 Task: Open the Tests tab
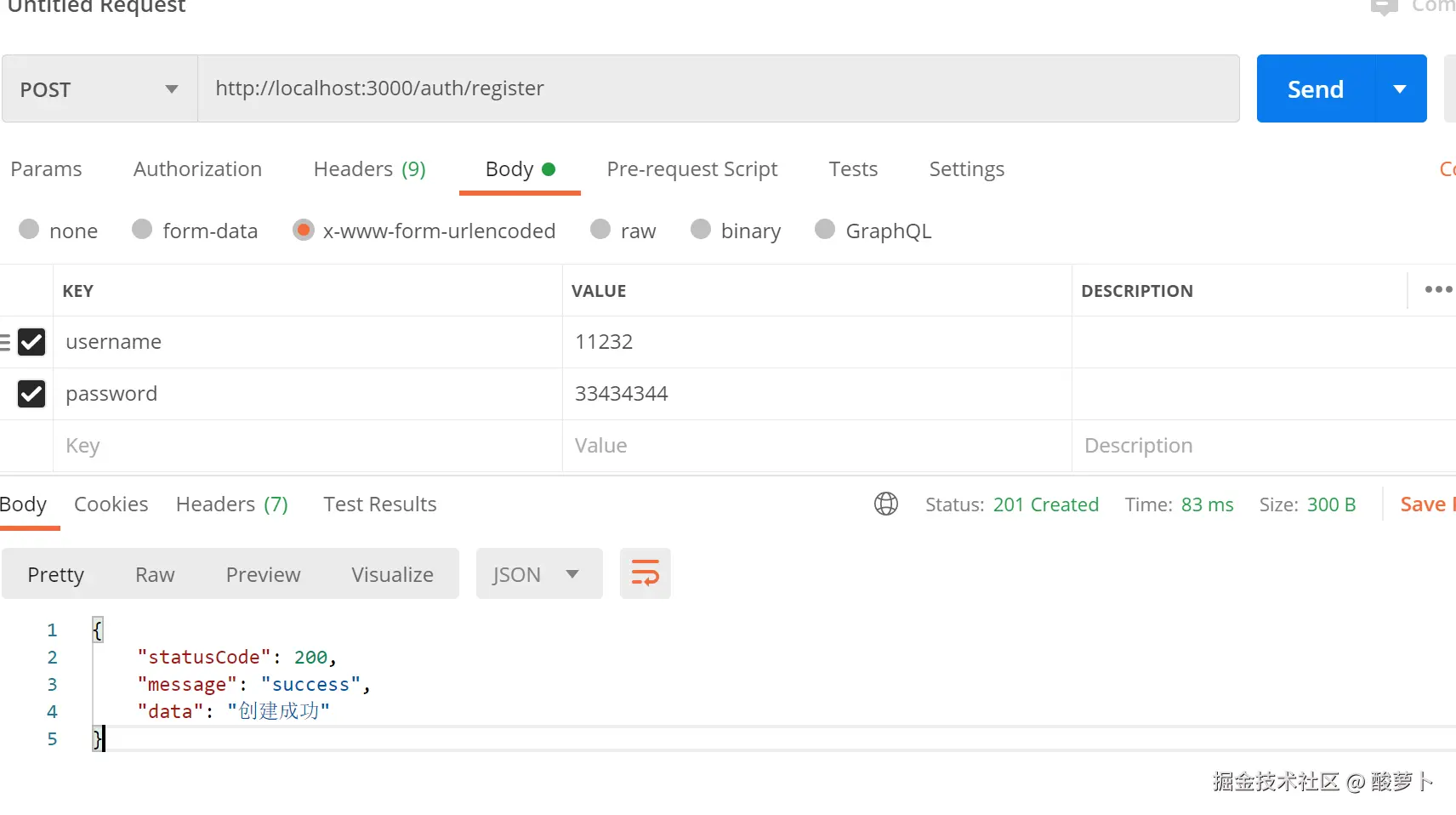853,169
